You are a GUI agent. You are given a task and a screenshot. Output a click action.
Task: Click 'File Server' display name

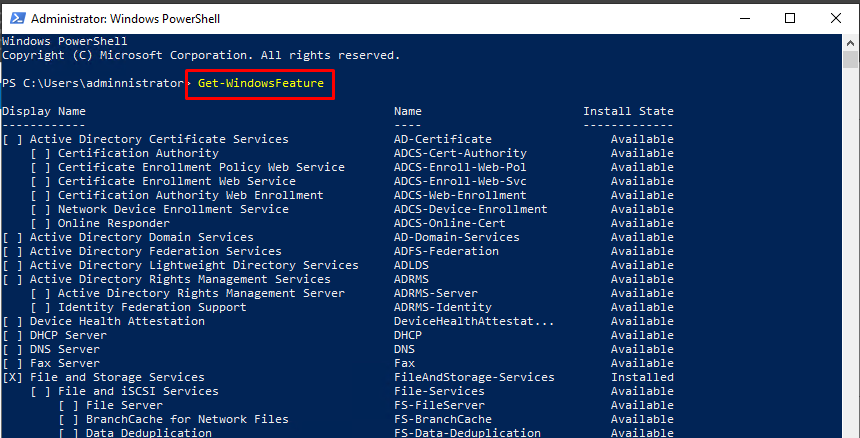125,406
